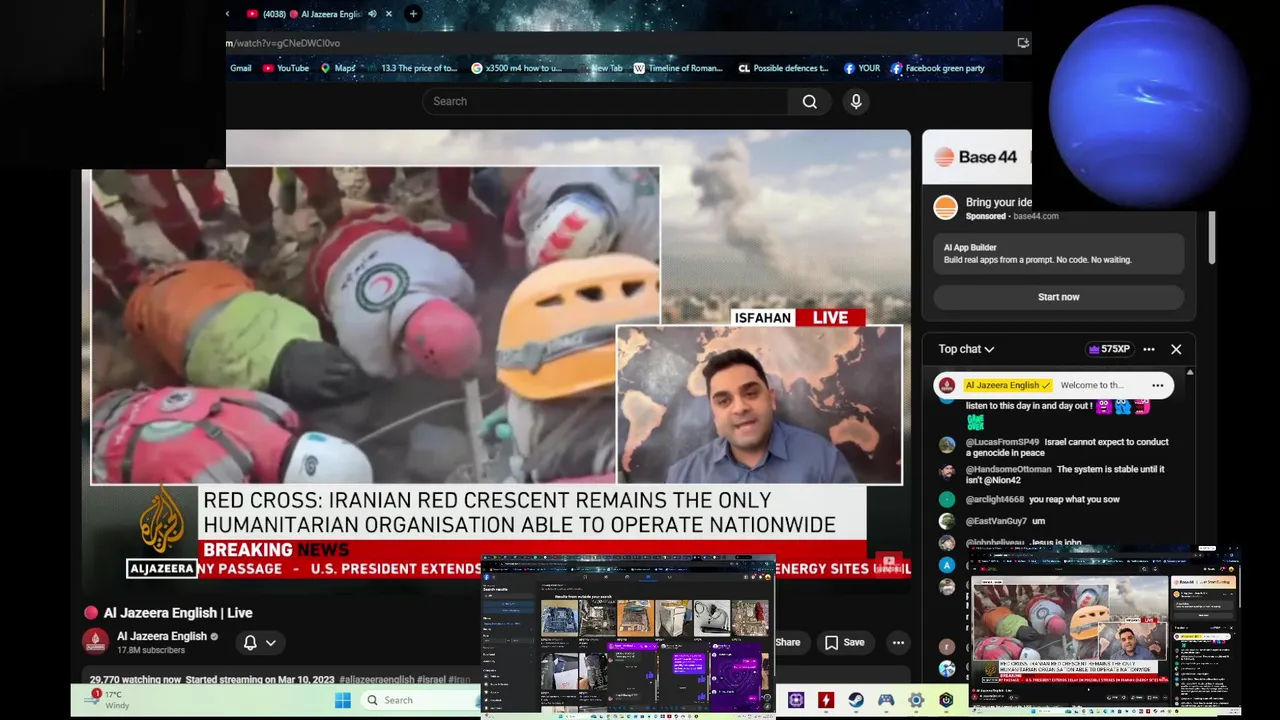Open the Steam taskbar icon
Screen dimensions: 1280x720
856,701
